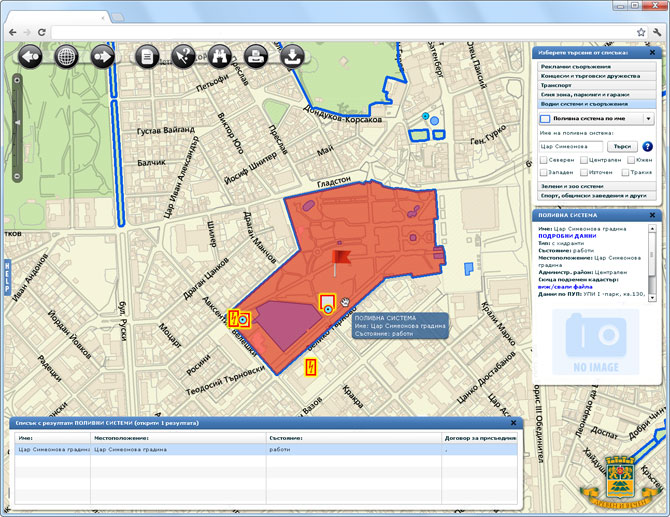Check the Северен district checkbox
Screen dimensions: 670x517
tap(544, 160)
